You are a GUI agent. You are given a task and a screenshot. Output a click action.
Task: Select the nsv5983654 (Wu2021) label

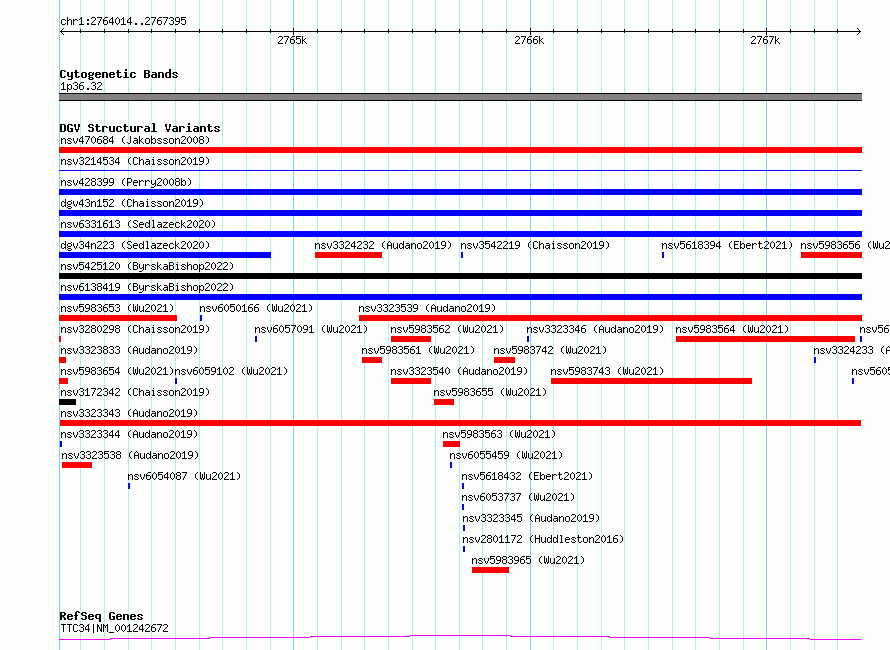117,371
